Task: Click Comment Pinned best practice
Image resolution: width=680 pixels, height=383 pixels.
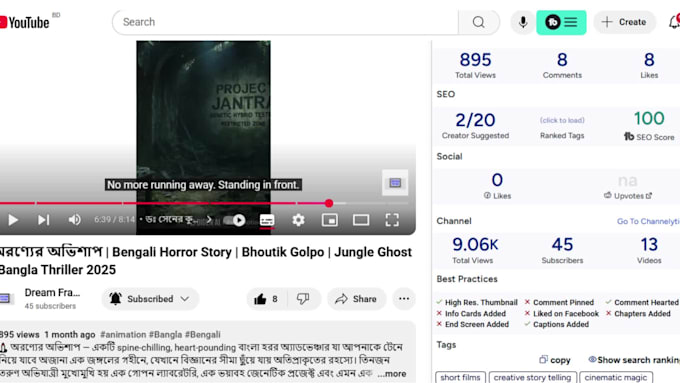Action: (x=559, y=302)
